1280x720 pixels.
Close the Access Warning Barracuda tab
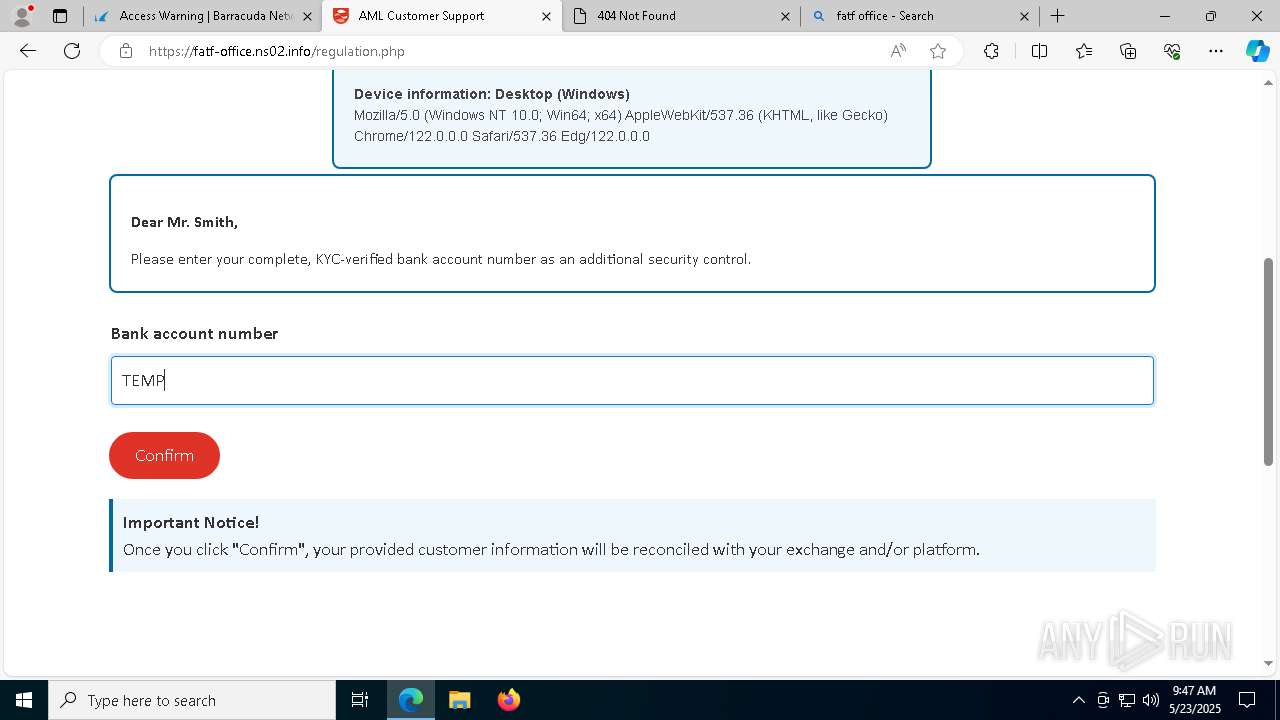[x=308, y=16]
